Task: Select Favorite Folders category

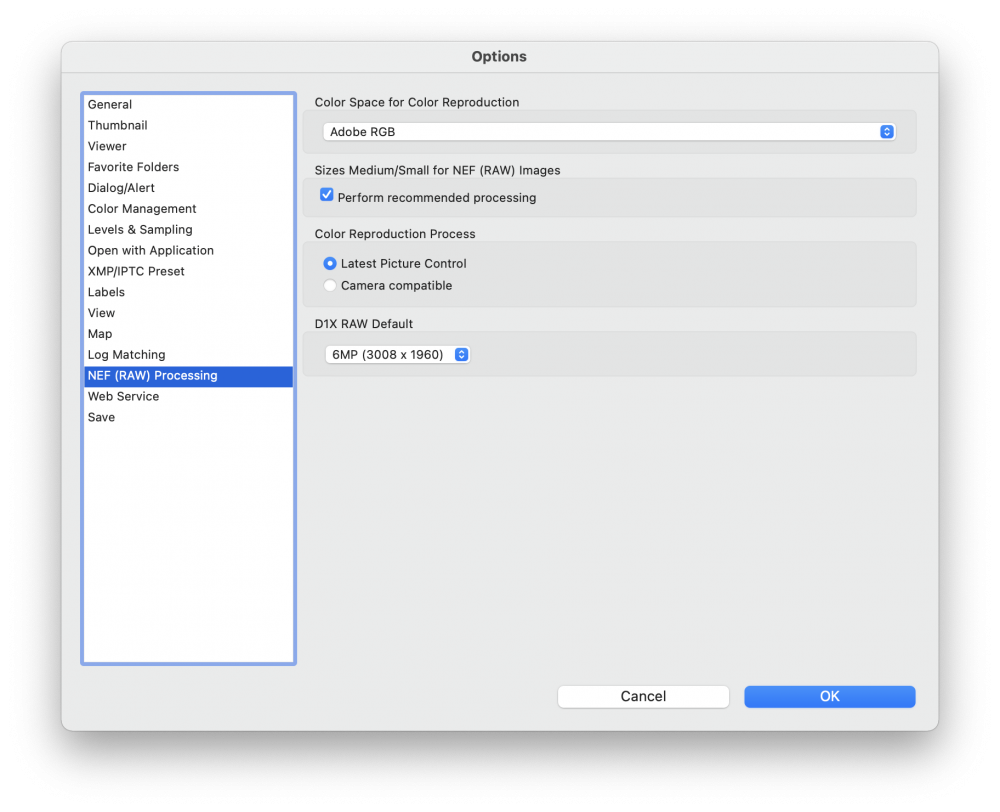Action: (188, 167)
